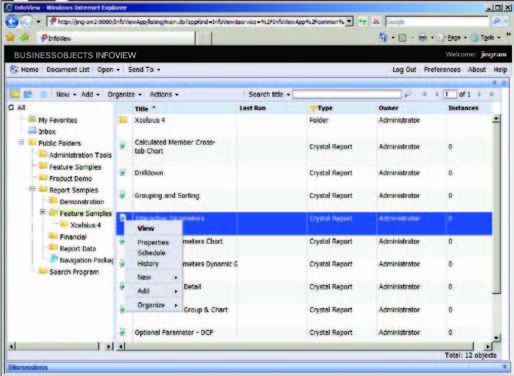Image resolution: width=514 pixels, height=376 pixels.
Task: Go to the last page arrow
Action: pos(492,95)
